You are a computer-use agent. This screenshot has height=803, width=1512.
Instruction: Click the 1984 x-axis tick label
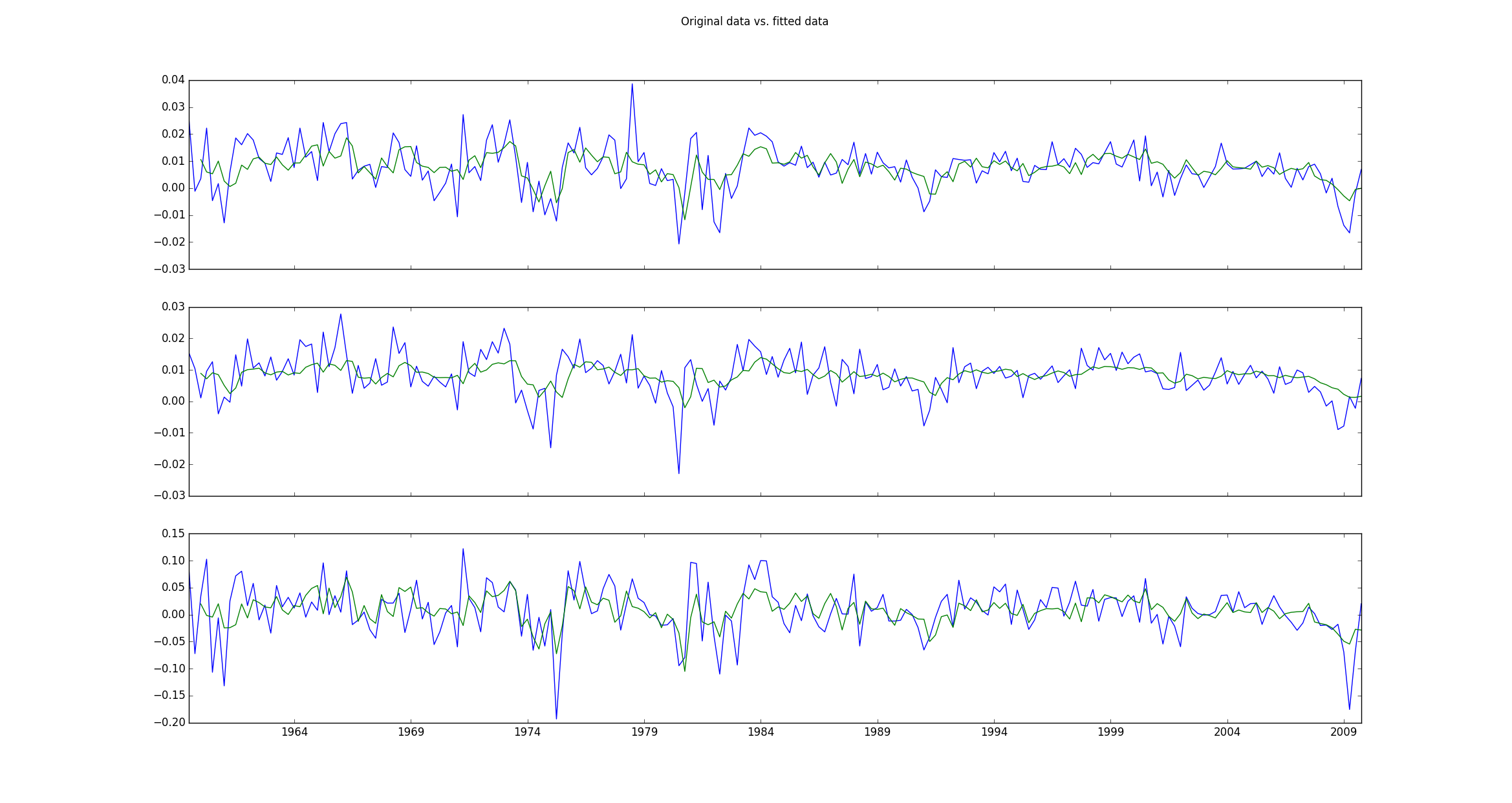click(x=761, y=732)
